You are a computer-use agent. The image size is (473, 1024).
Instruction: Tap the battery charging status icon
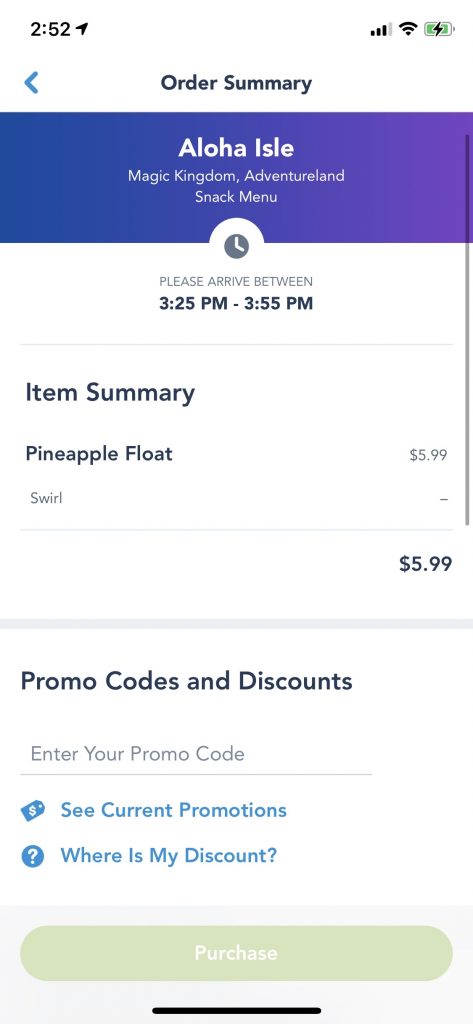coord(438,29)
